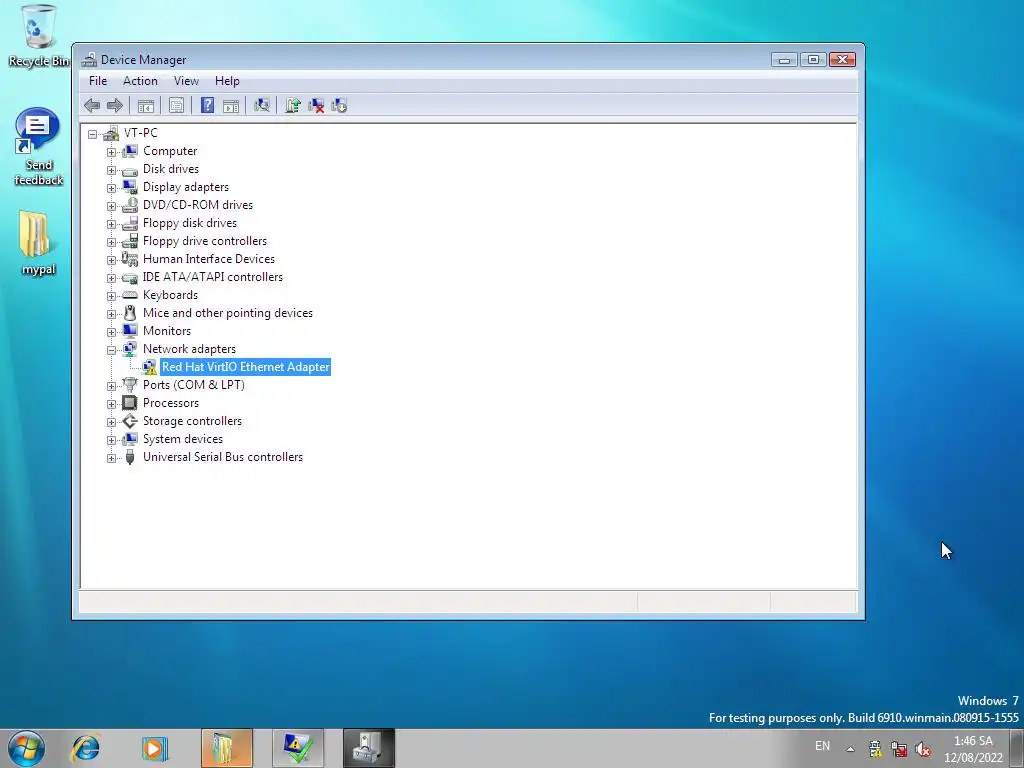Click the 'Ports (COM & LPT)' label
1024x768 pixels.
click(194, 385)
